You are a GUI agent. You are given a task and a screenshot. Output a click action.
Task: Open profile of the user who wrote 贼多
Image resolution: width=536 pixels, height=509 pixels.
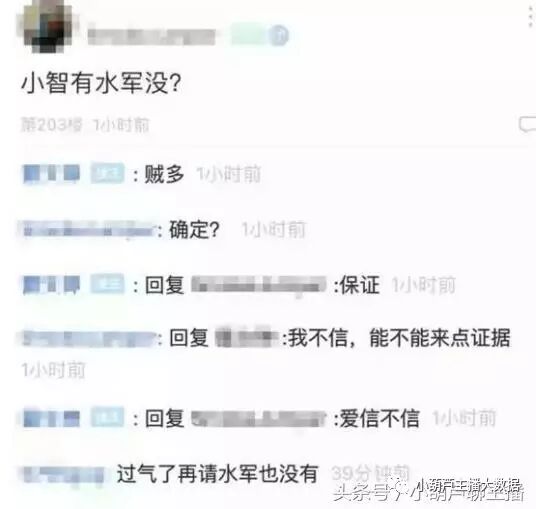click(51, 173)
